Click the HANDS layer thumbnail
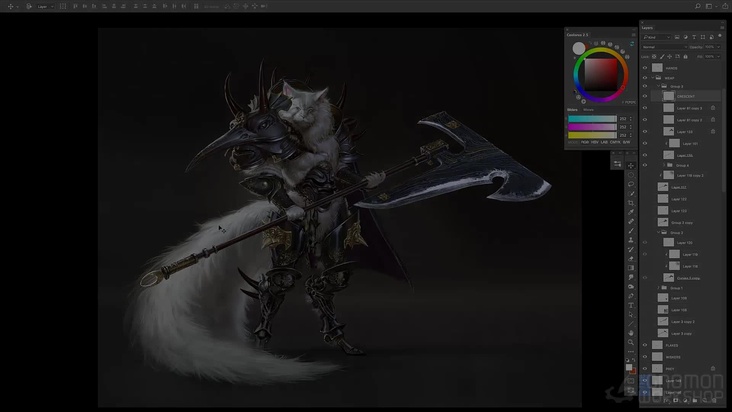732x412 pixels. point(657,68)
